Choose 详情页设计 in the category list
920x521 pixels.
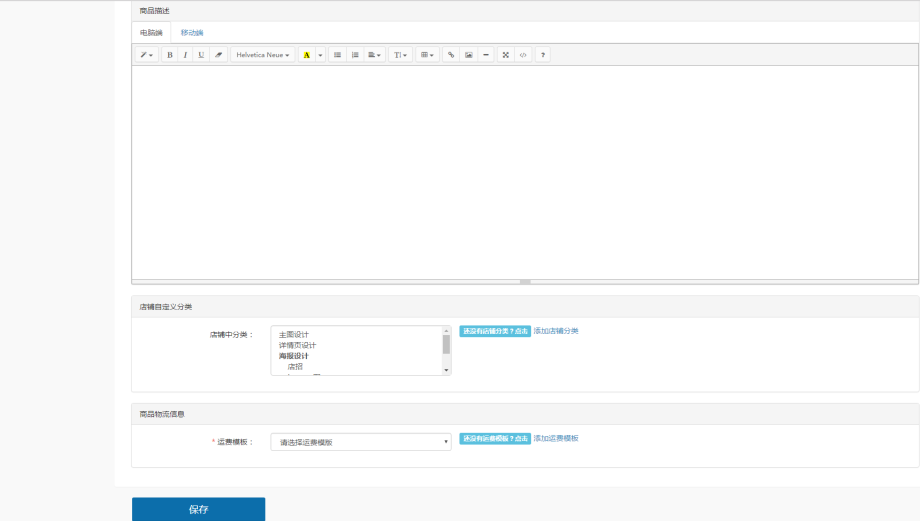297,345
